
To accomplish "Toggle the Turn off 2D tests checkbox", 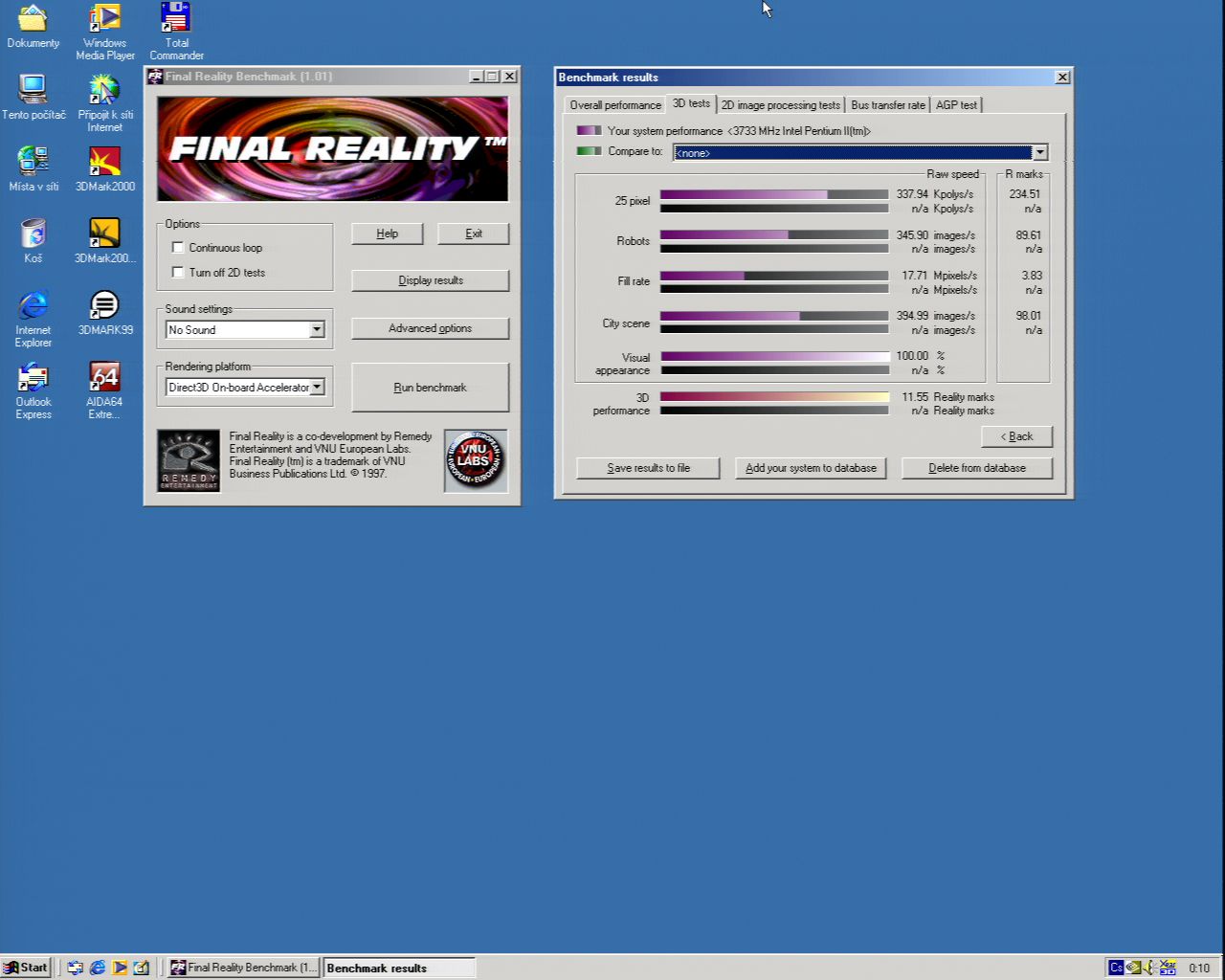I will (x=177, y=272).
